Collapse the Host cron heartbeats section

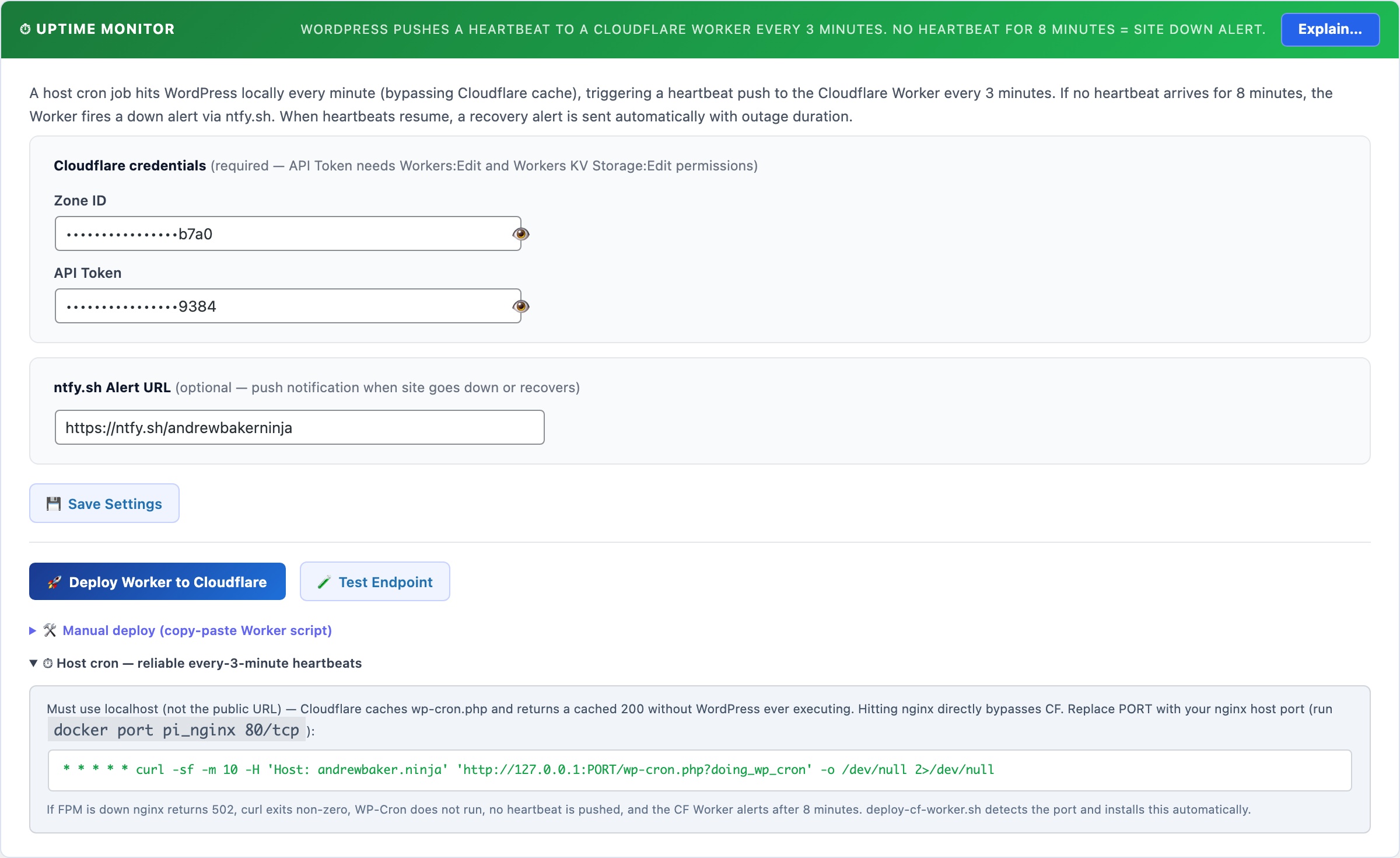209,664
